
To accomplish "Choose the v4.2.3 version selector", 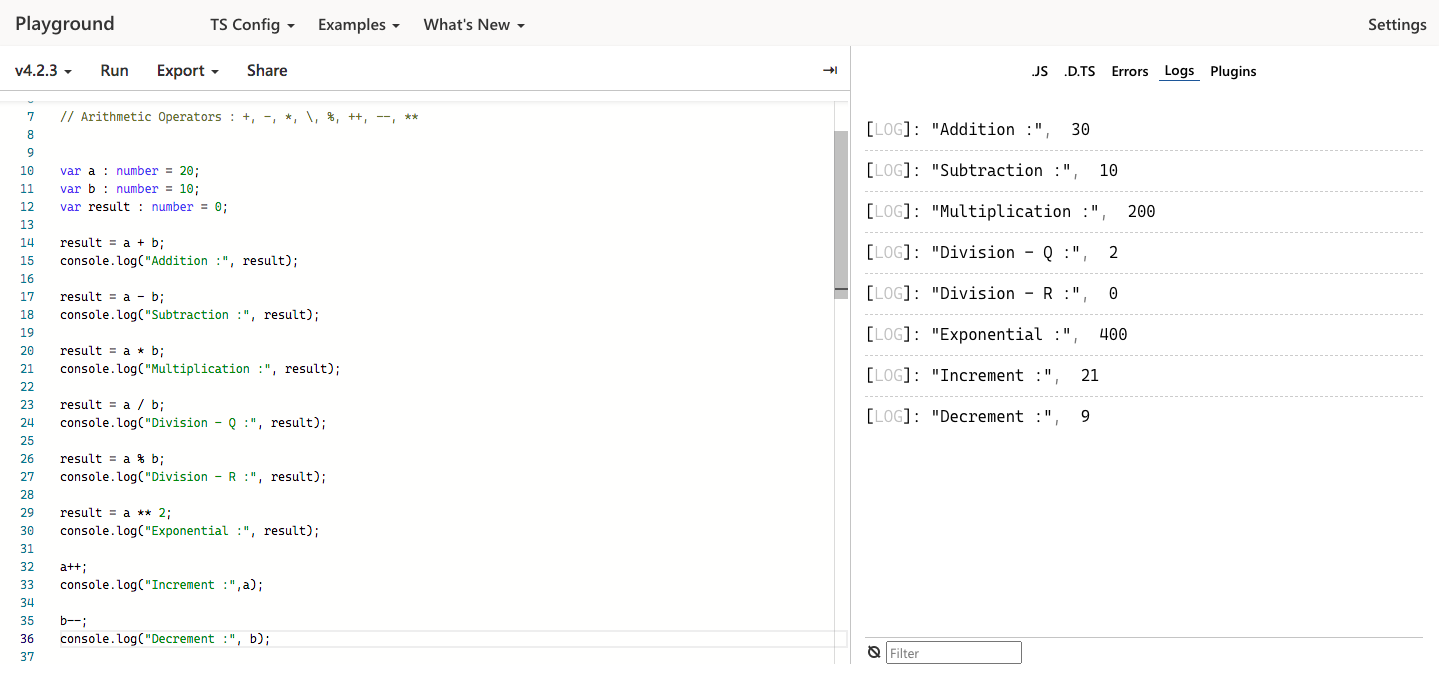I will pos(45,71).
